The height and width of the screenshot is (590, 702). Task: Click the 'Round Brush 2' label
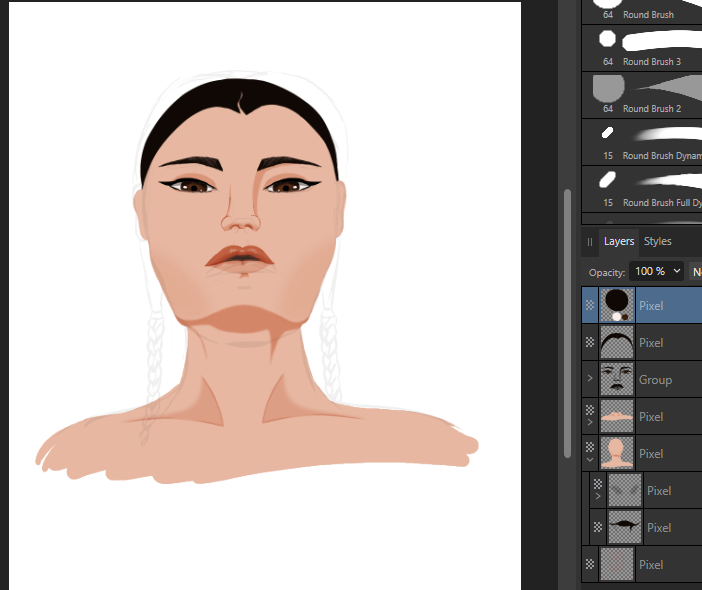pos(652,109)
